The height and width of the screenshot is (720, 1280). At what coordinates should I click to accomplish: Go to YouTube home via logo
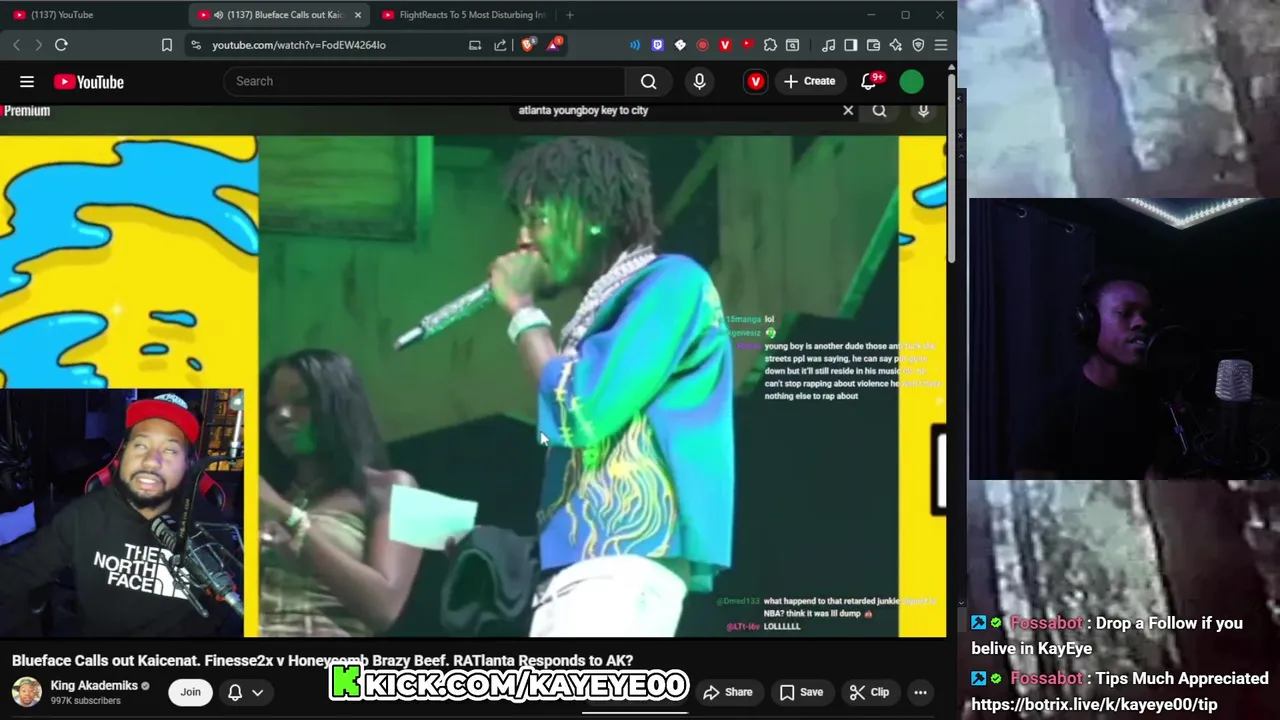89,82
